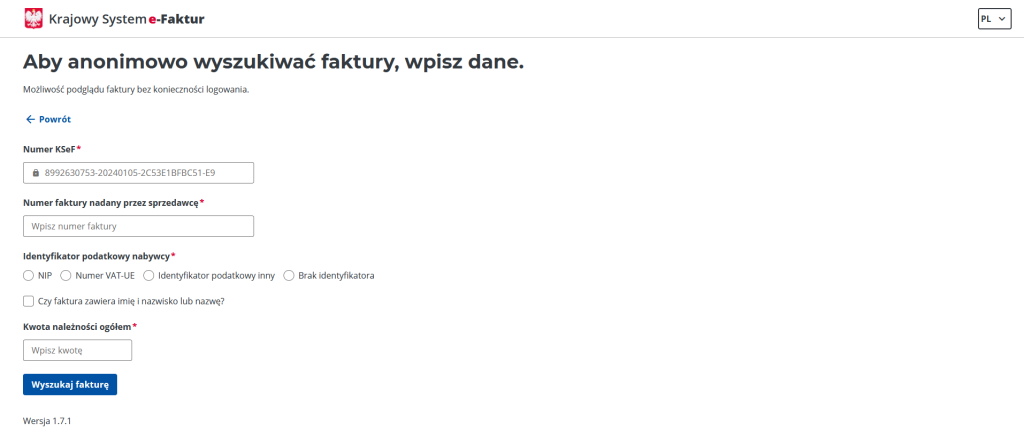The image size is (1024, 438).
Task: Click the Czy faktura zawiera imię label text
Action: point(131,301)
